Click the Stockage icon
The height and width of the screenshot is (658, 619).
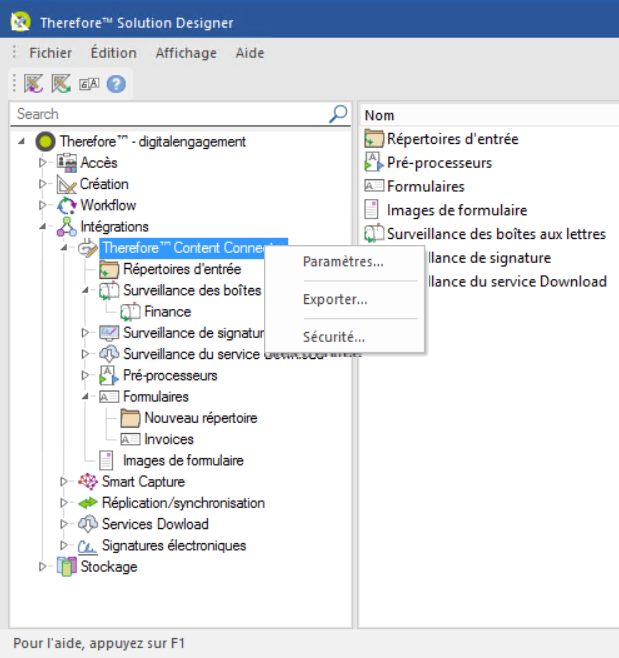coord(67,567)
